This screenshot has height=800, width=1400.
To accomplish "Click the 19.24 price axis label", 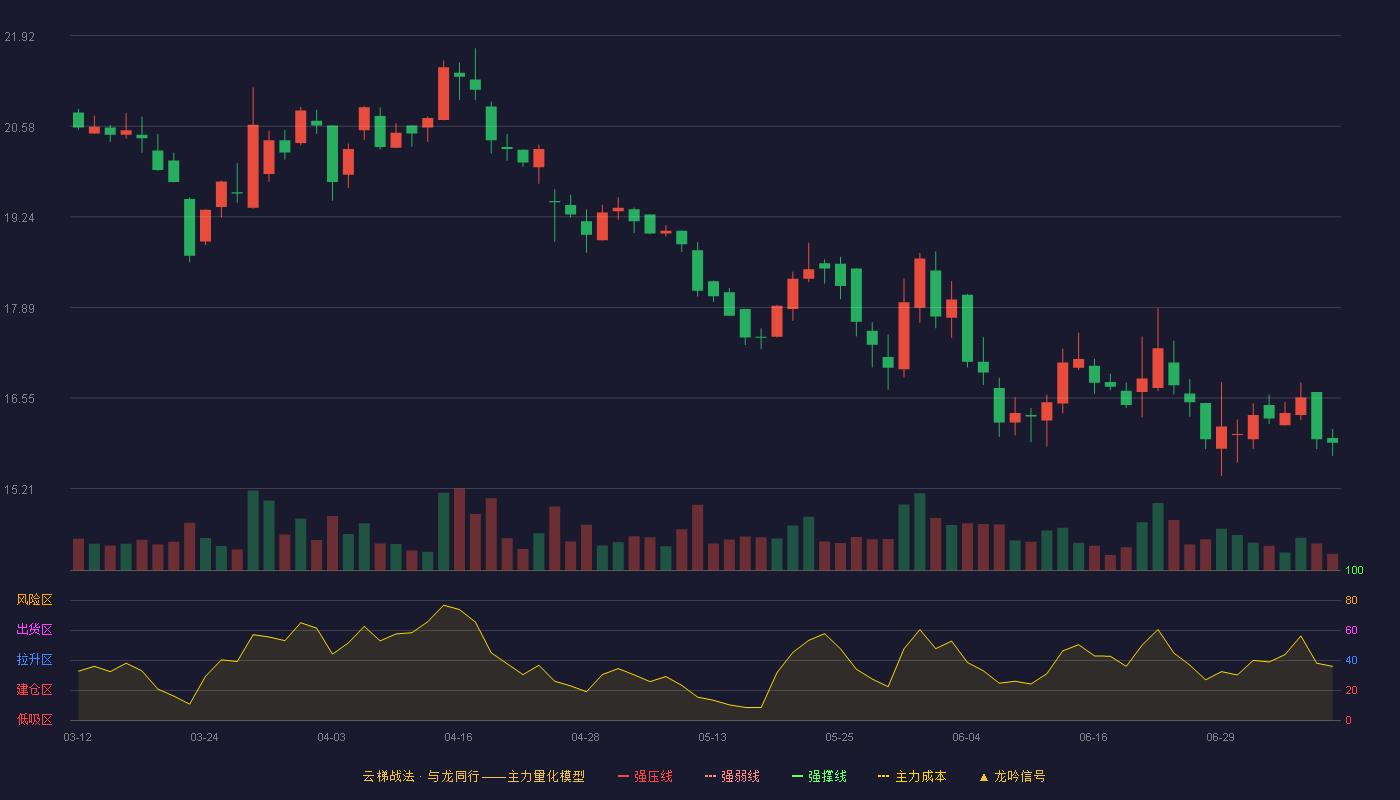I will click(19, 218).
